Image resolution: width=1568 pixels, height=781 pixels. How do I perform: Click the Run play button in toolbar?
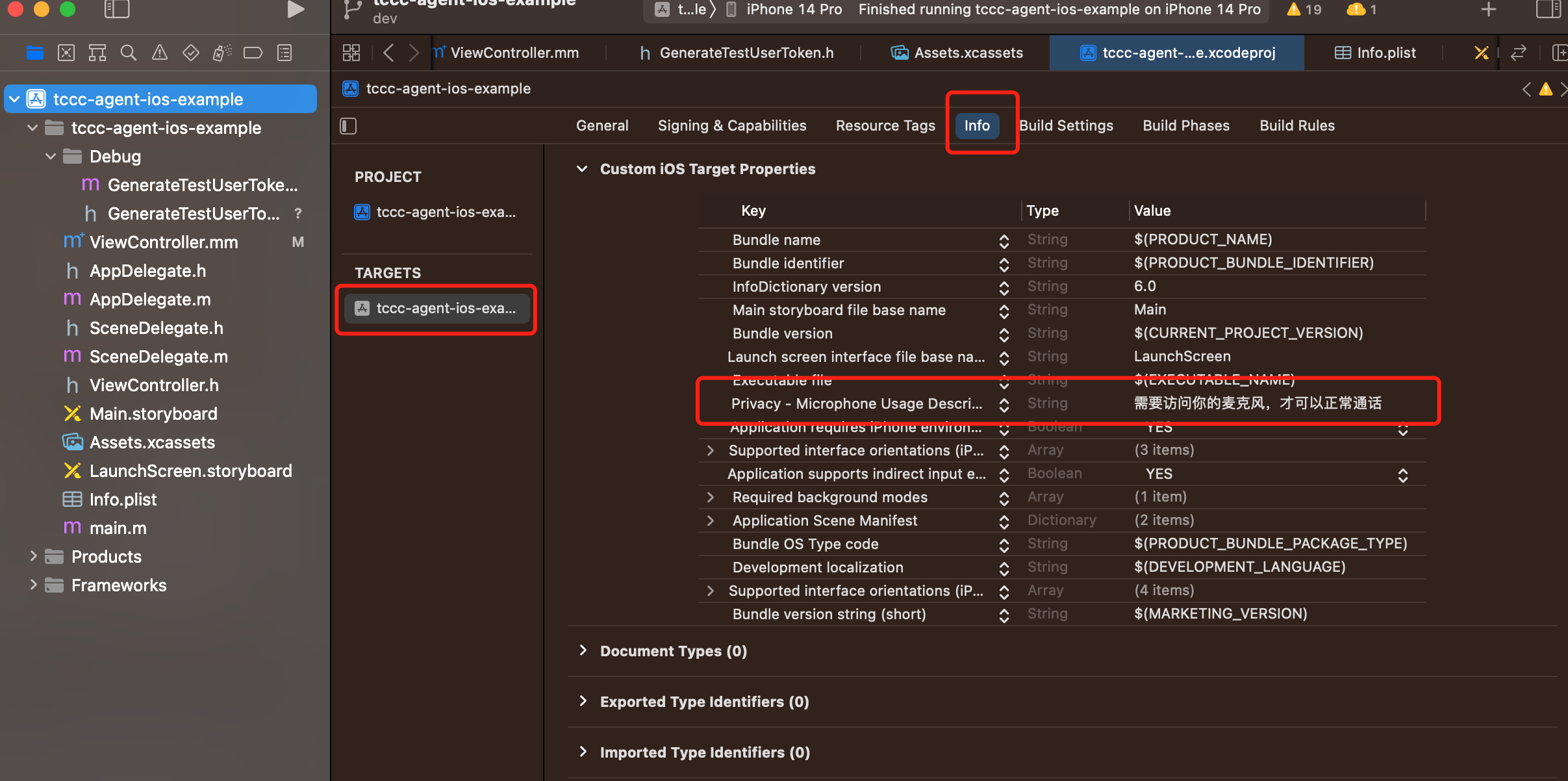(x=296, y=10)
